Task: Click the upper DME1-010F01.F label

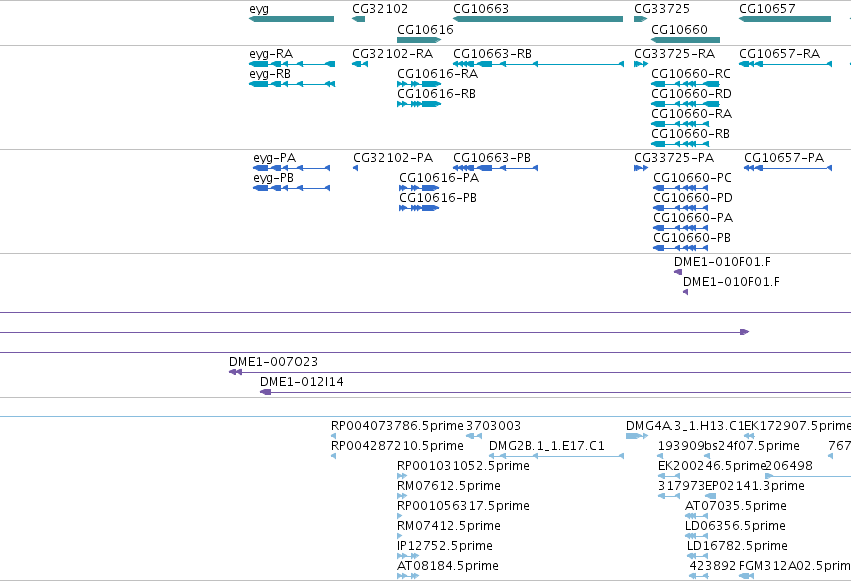Action: 722,262
